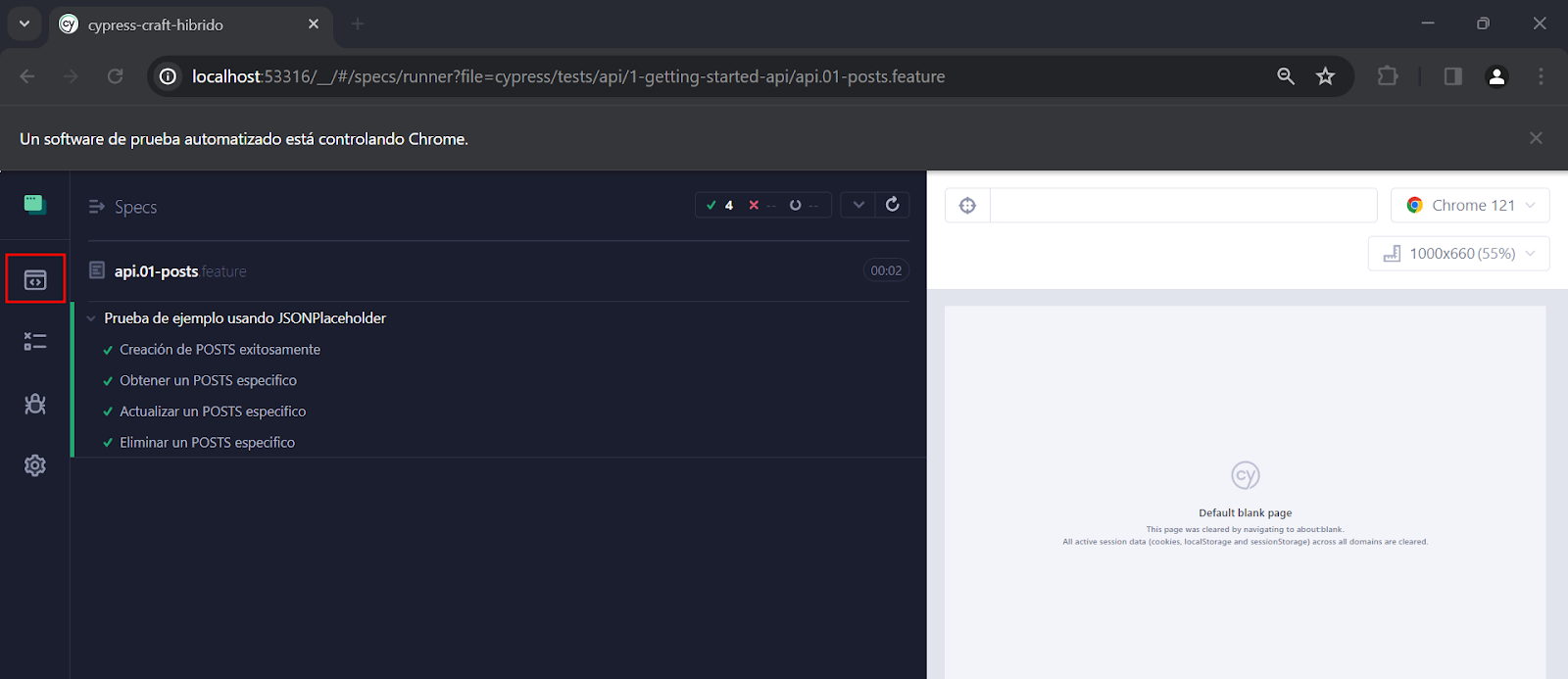Click the AUT URL input field
This screenshot has height=679, width=1568.
1184,205
